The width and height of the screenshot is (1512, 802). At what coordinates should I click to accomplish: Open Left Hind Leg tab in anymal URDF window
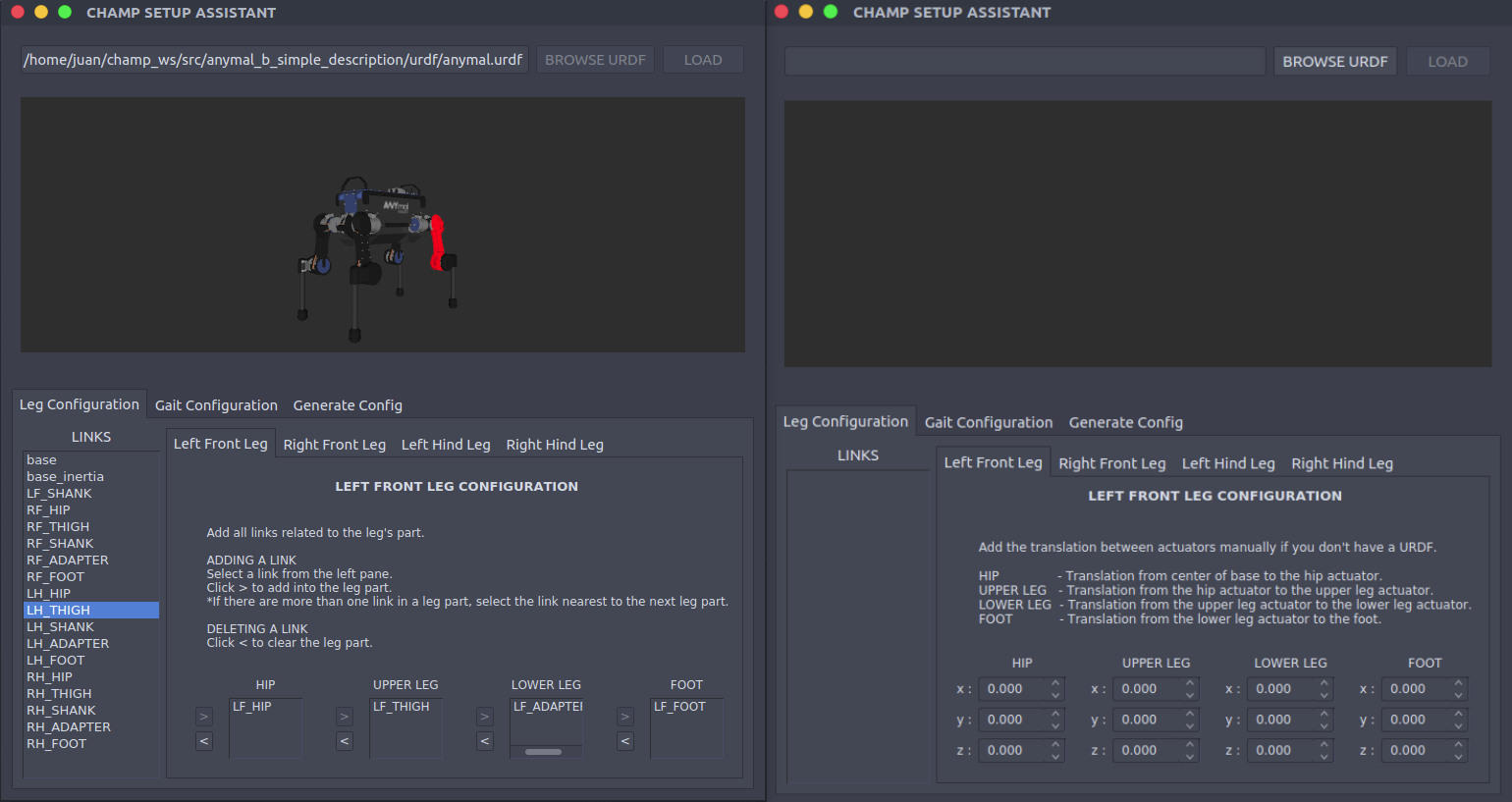click(x=446, y=445)
